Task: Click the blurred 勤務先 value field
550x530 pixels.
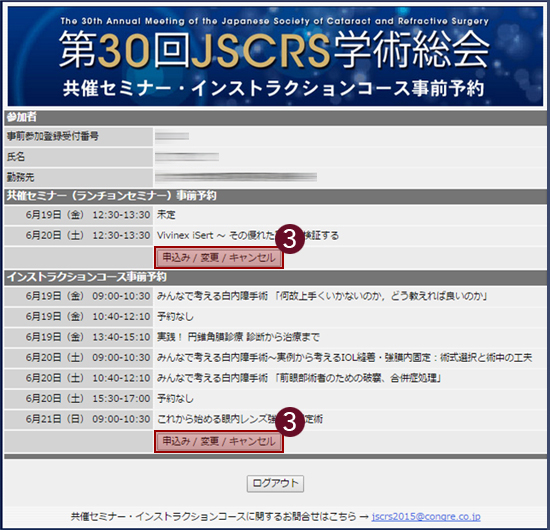Action: [236, 177]
